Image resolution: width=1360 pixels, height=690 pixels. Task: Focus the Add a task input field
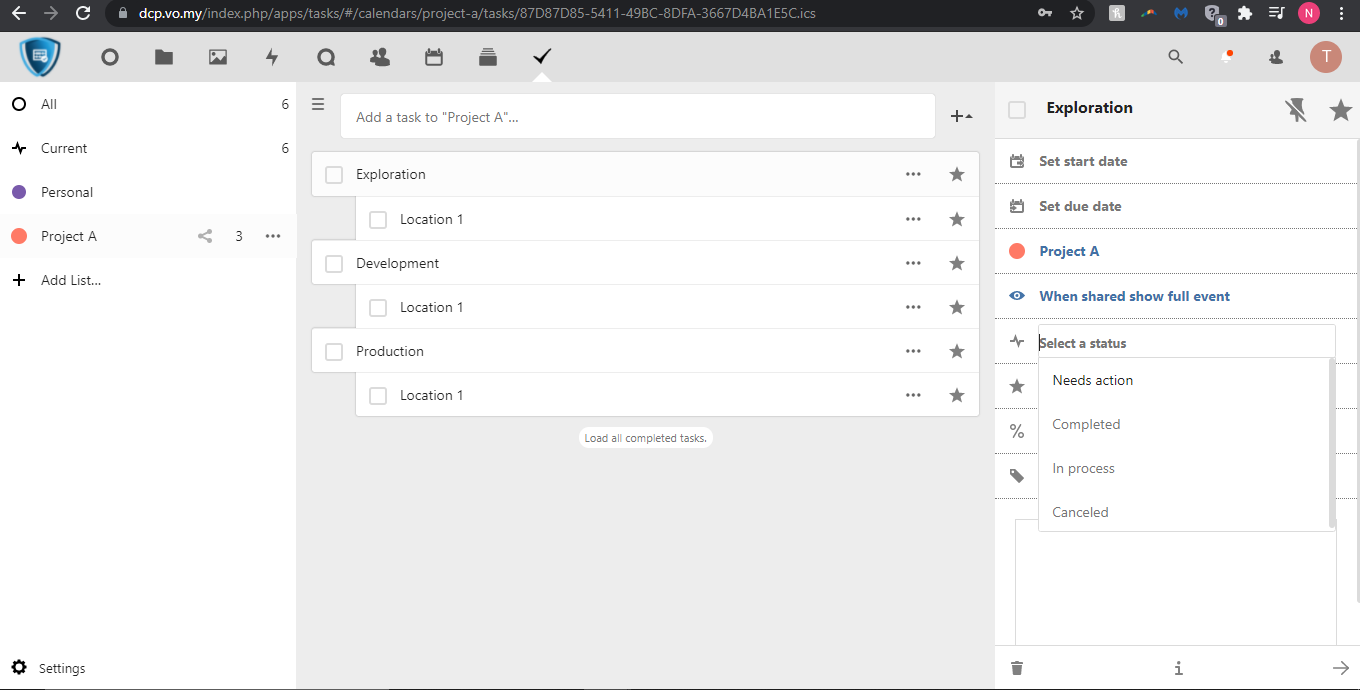637,117
